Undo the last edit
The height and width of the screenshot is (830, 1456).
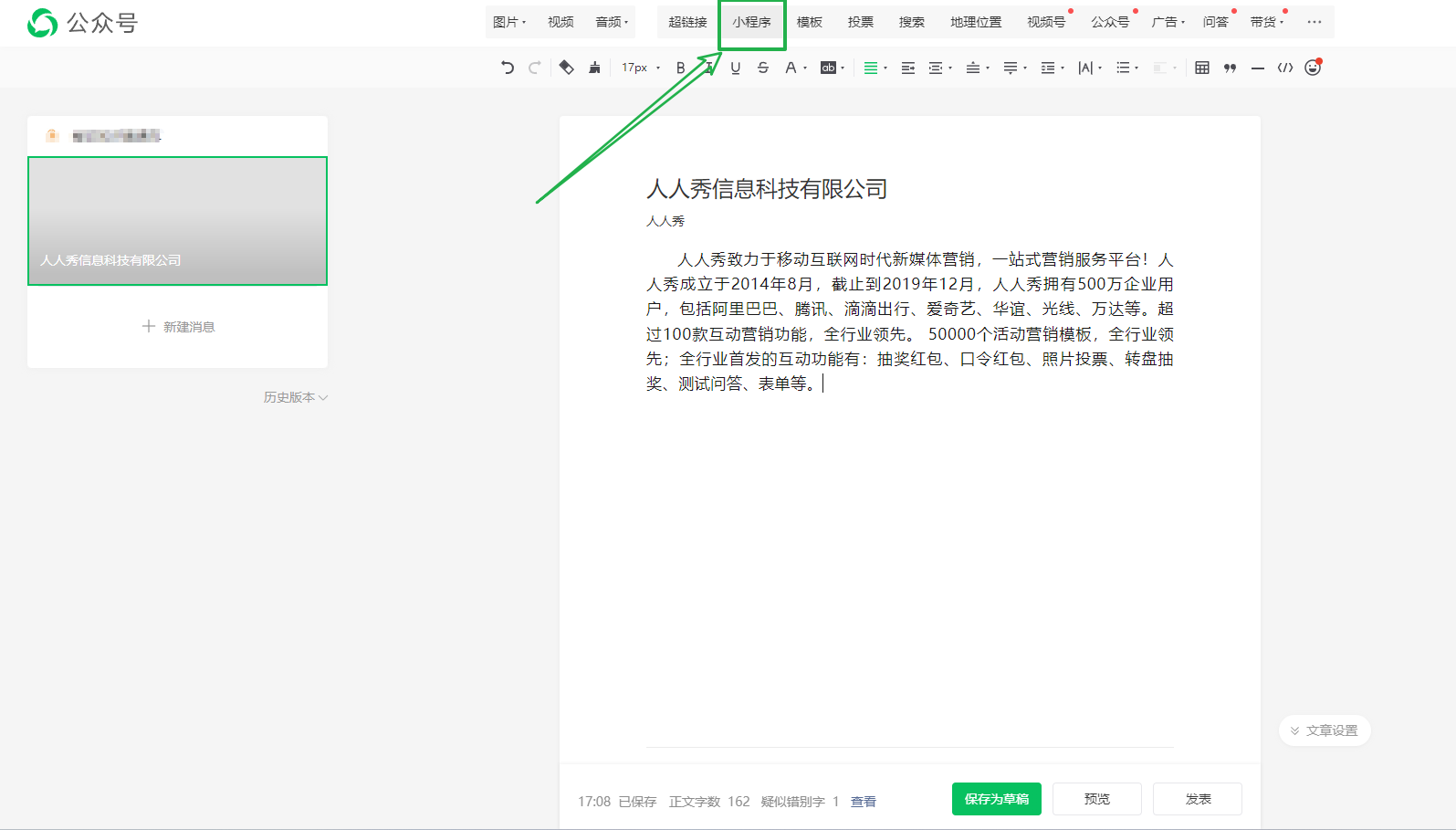pyautogui.click(x=508, y=68)
